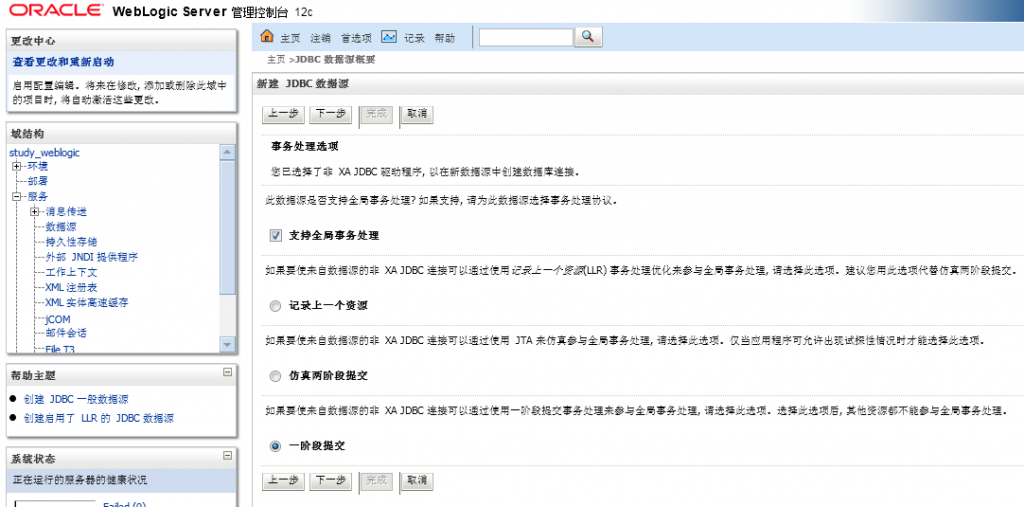Click the domain tree scrollbar thumb

coord(227,229)
